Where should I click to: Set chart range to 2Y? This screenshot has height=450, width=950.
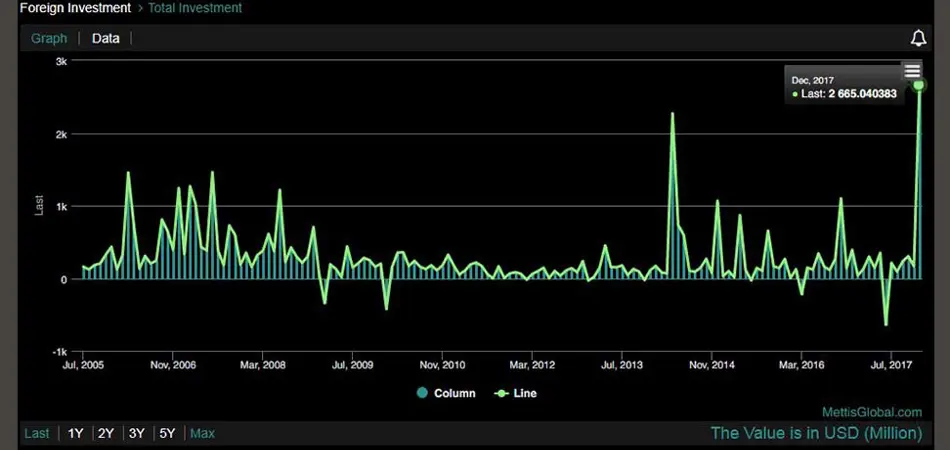pyautogui.click(x=106, y=433)
